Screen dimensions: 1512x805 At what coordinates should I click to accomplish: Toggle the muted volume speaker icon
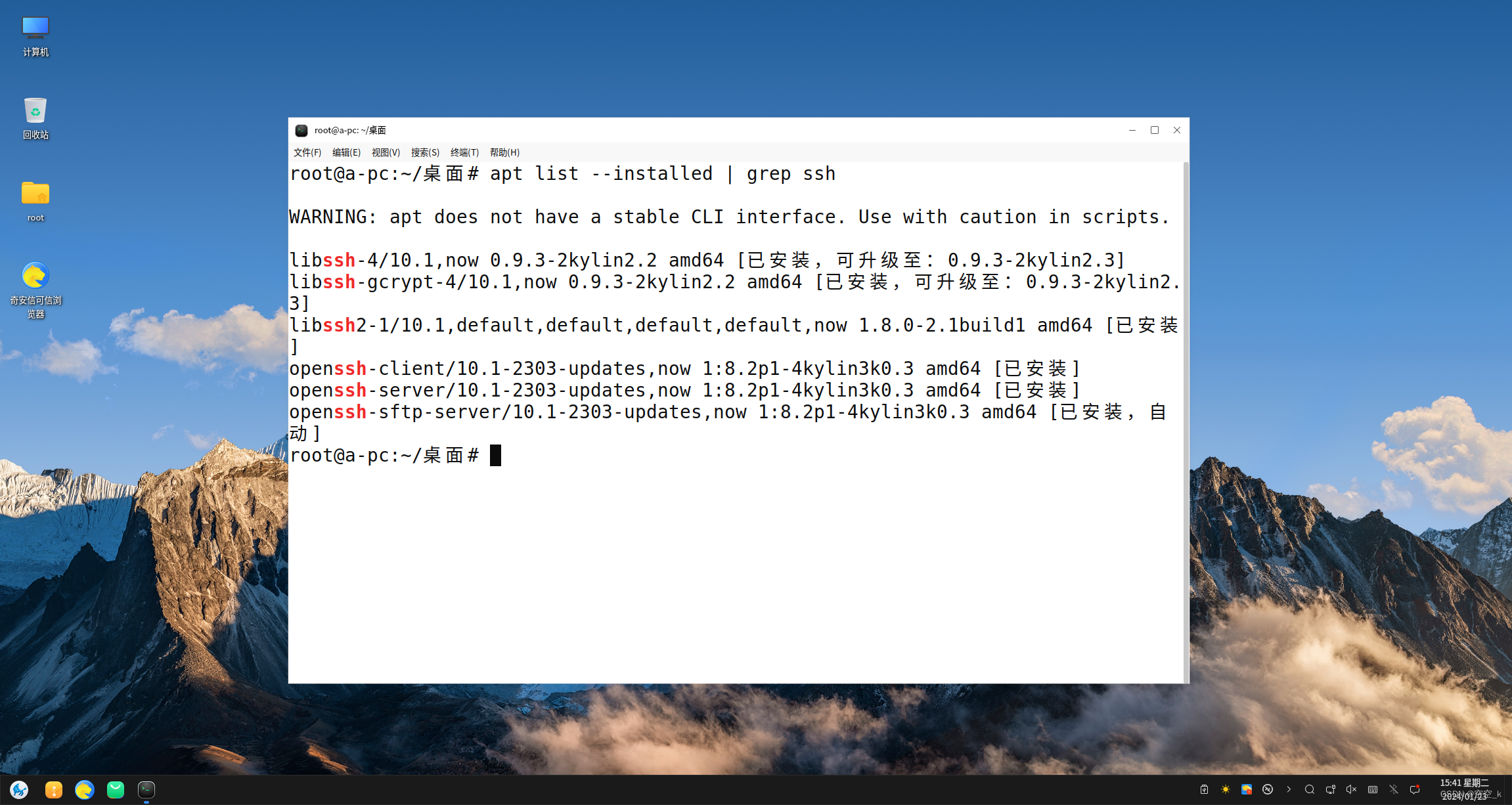(1351, 789)
